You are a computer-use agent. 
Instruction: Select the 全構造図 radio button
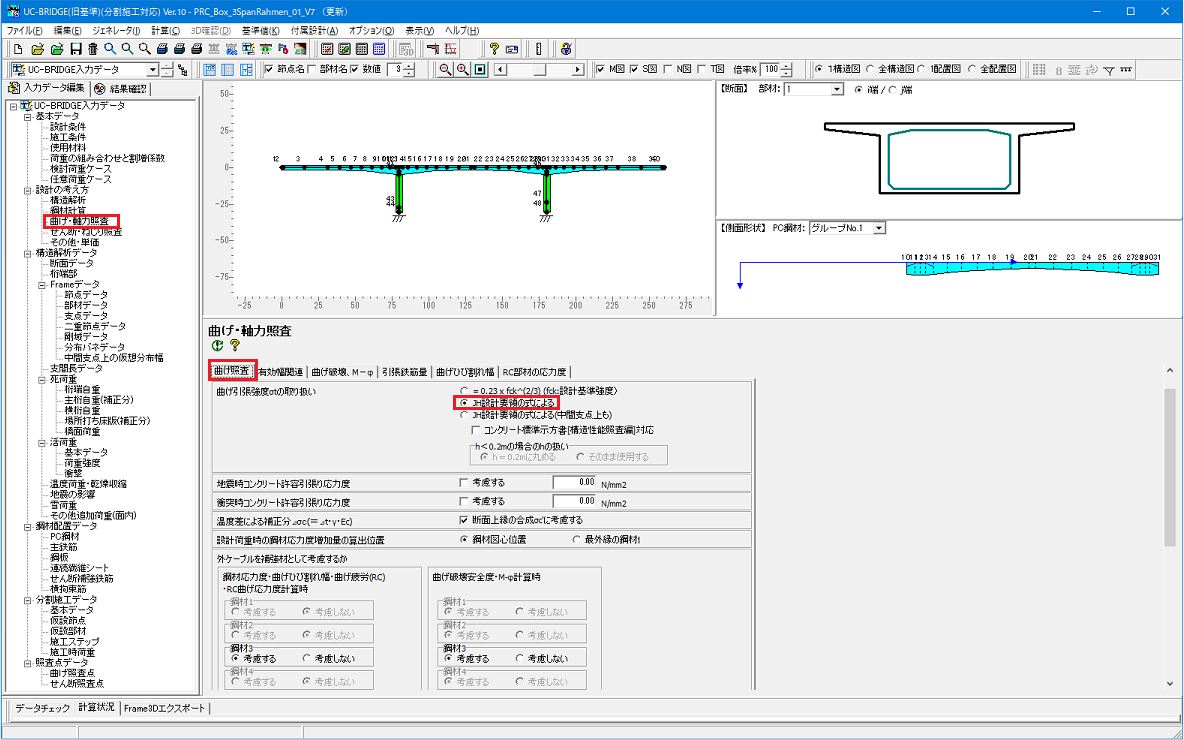(x=868, y=69)
